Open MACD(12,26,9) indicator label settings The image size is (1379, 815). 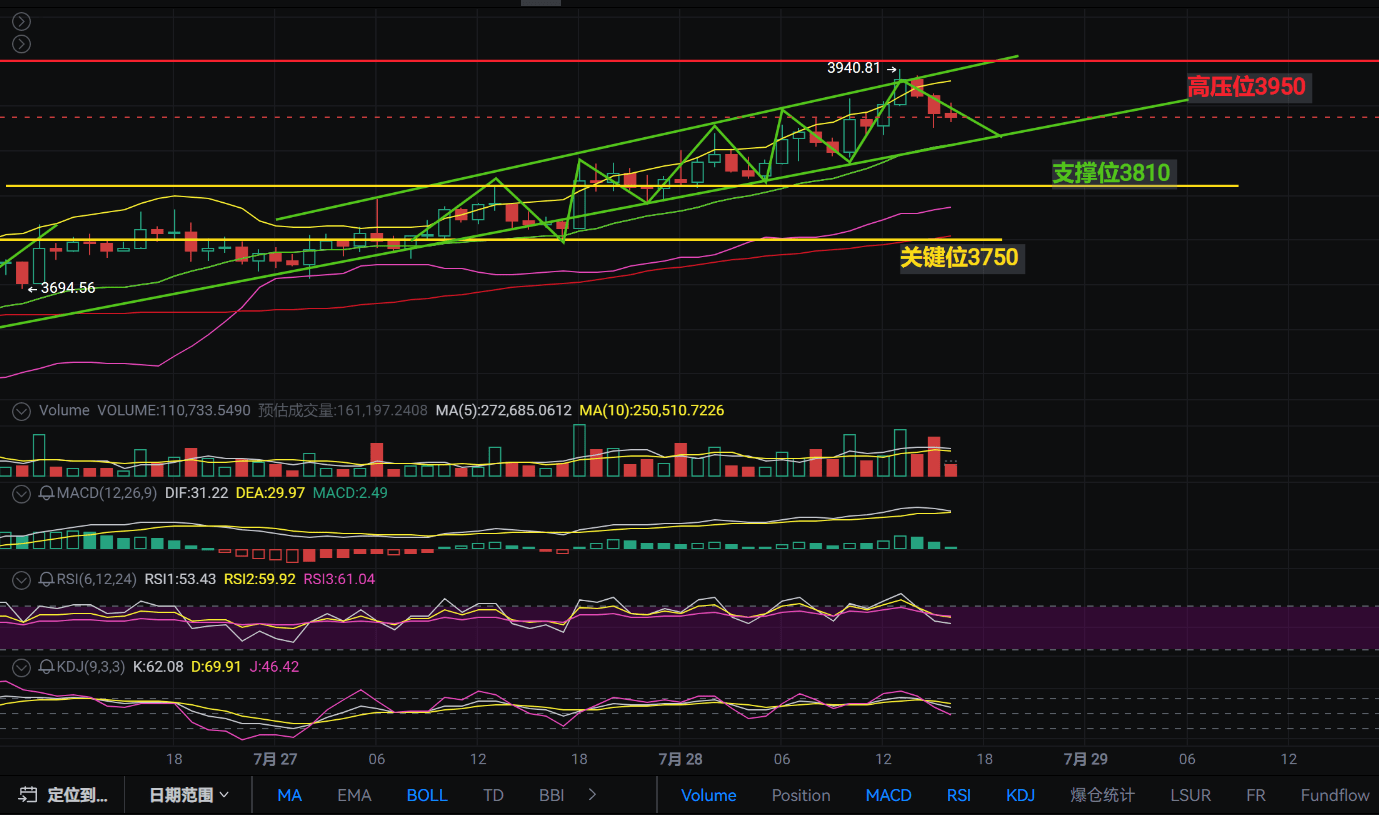click(106, 492)
